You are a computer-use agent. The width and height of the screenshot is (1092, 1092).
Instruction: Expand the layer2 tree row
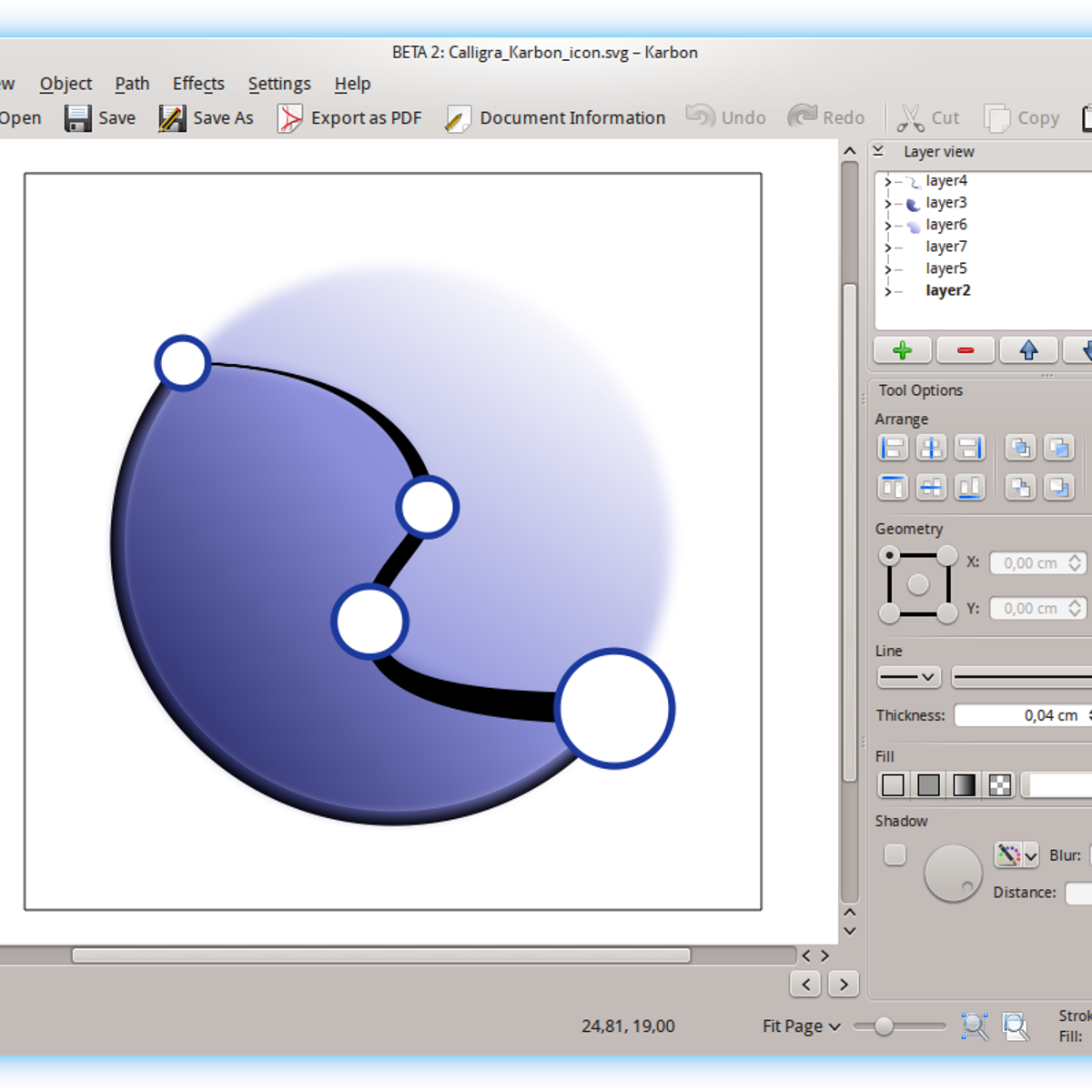point(888,291)
